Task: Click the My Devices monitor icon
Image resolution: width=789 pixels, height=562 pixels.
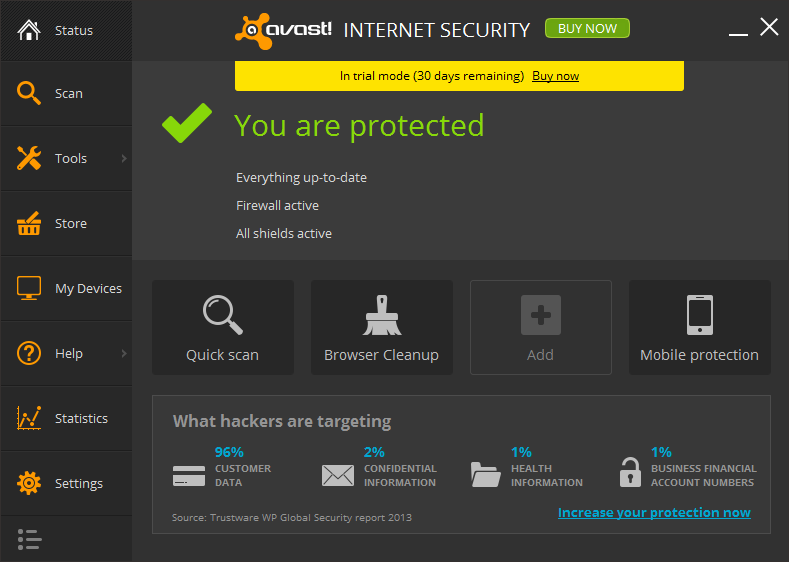Action: 29,288
